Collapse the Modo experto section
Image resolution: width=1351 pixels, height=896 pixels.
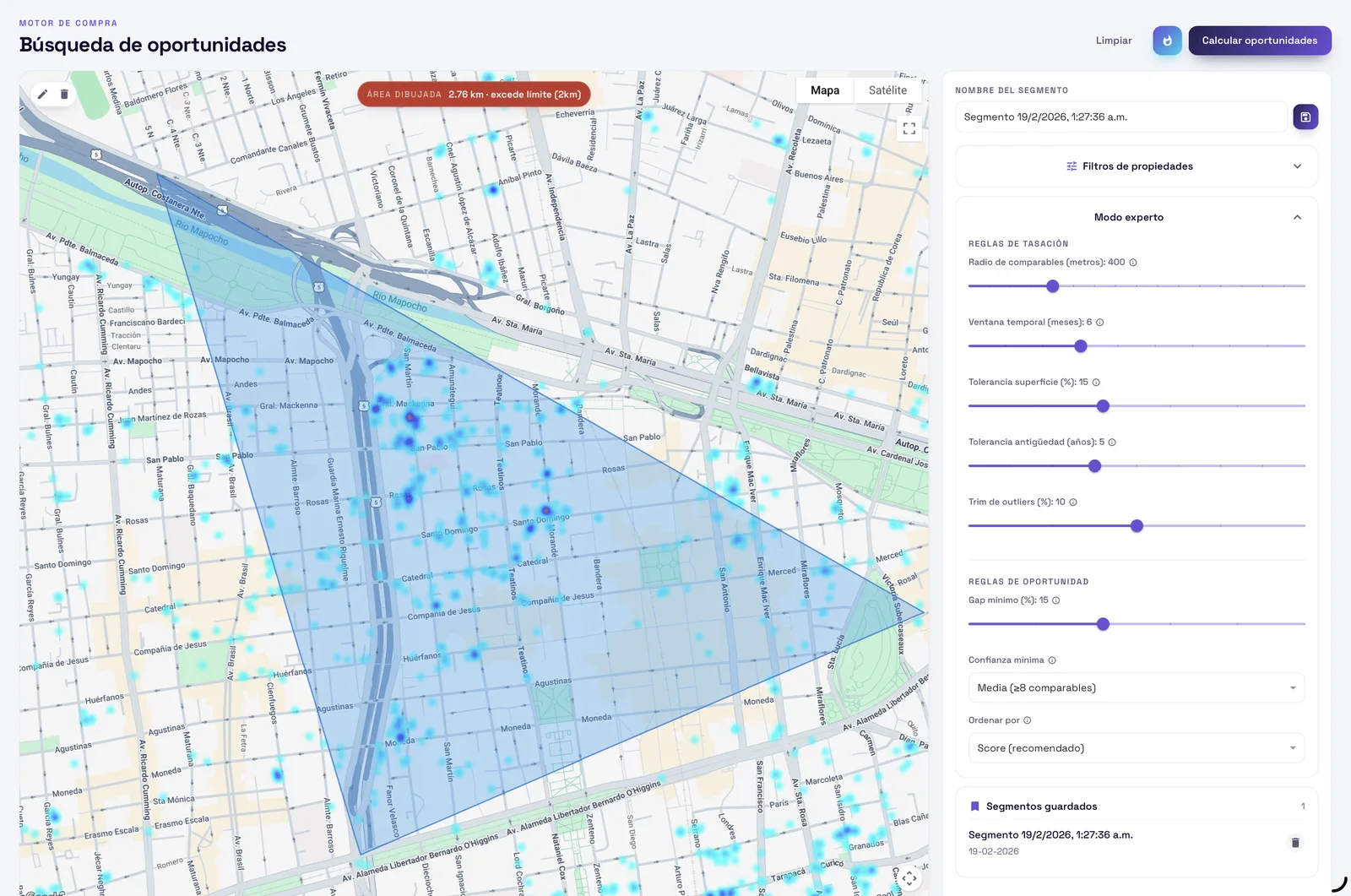[1137, 217]
